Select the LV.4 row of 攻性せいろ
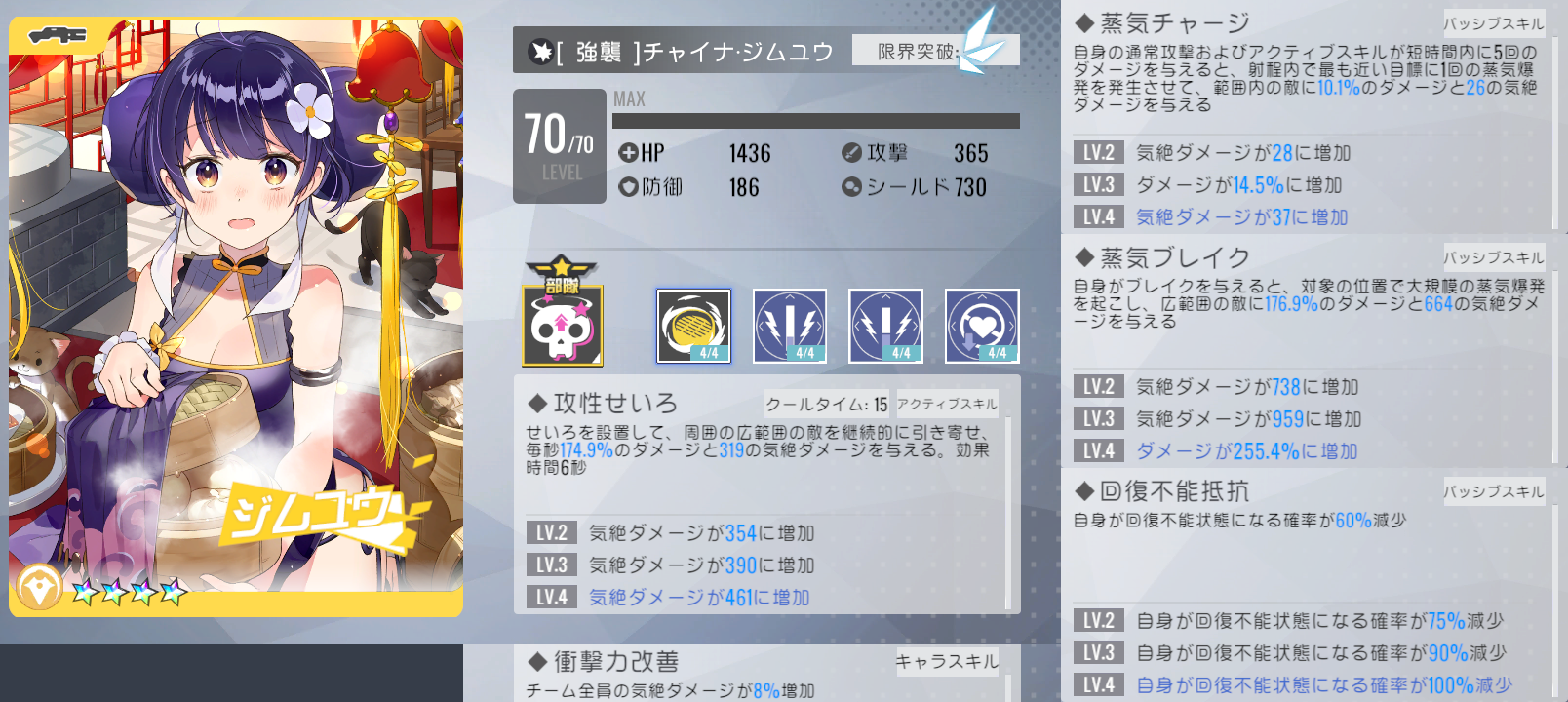1568x702 pixels. point(765,597)
